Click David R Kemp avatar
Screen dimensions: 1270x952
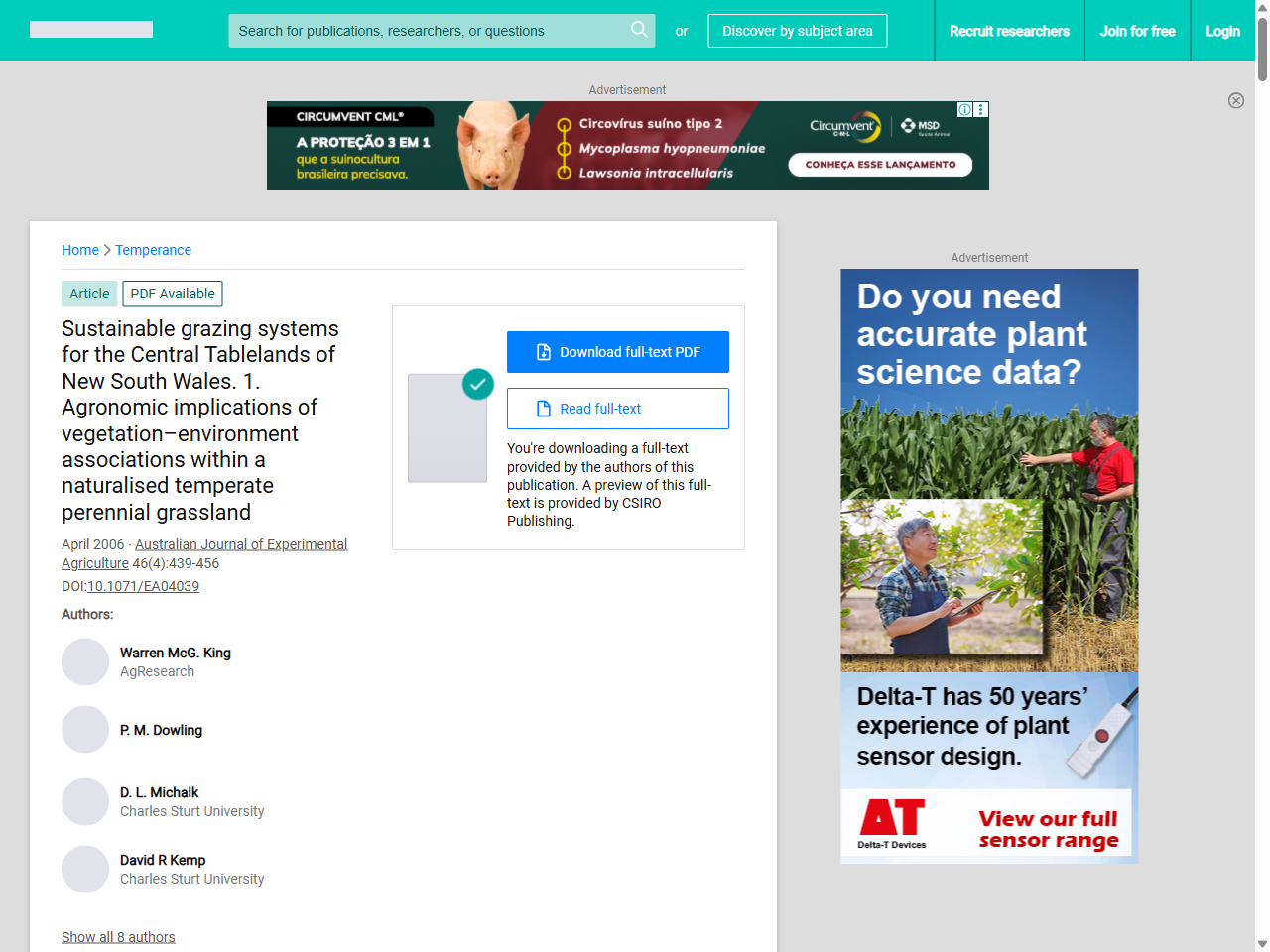tap(85, 870)
